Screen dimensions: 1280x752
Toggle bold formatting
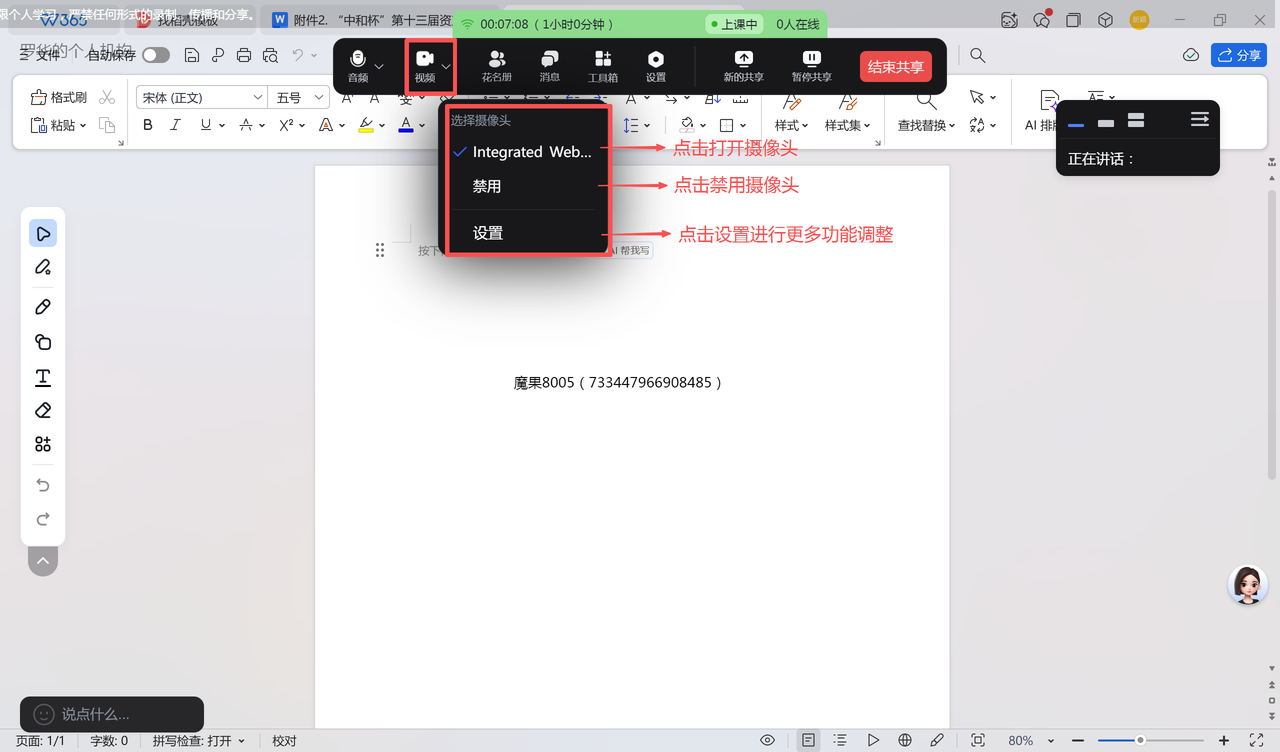(148, 125)
